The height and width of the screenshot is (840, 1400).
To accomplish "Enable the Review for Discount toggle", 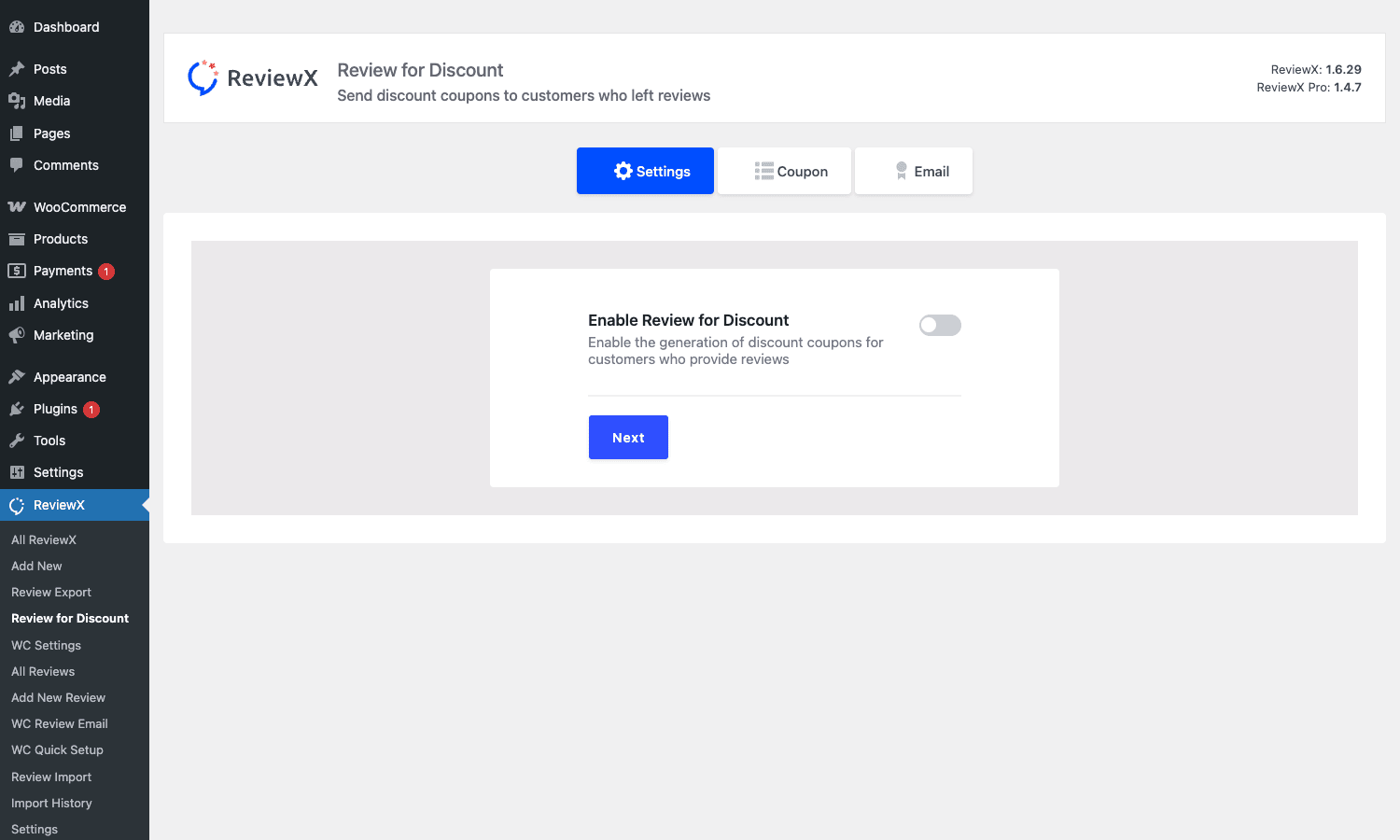I will (940, 325).
